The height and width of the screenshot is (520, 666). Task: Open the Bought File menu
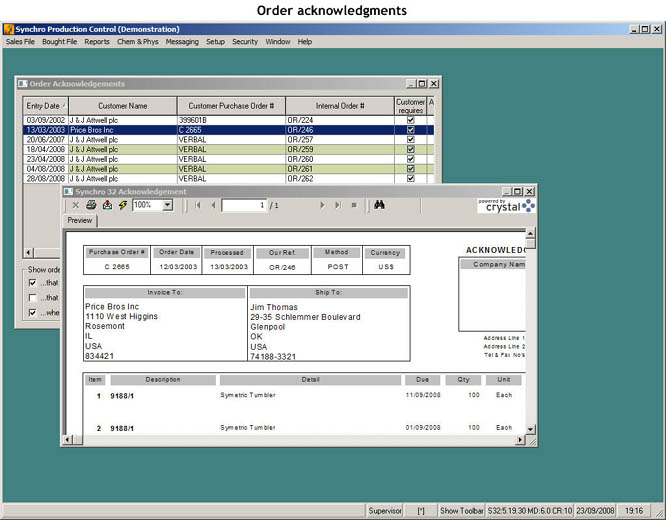59,42
